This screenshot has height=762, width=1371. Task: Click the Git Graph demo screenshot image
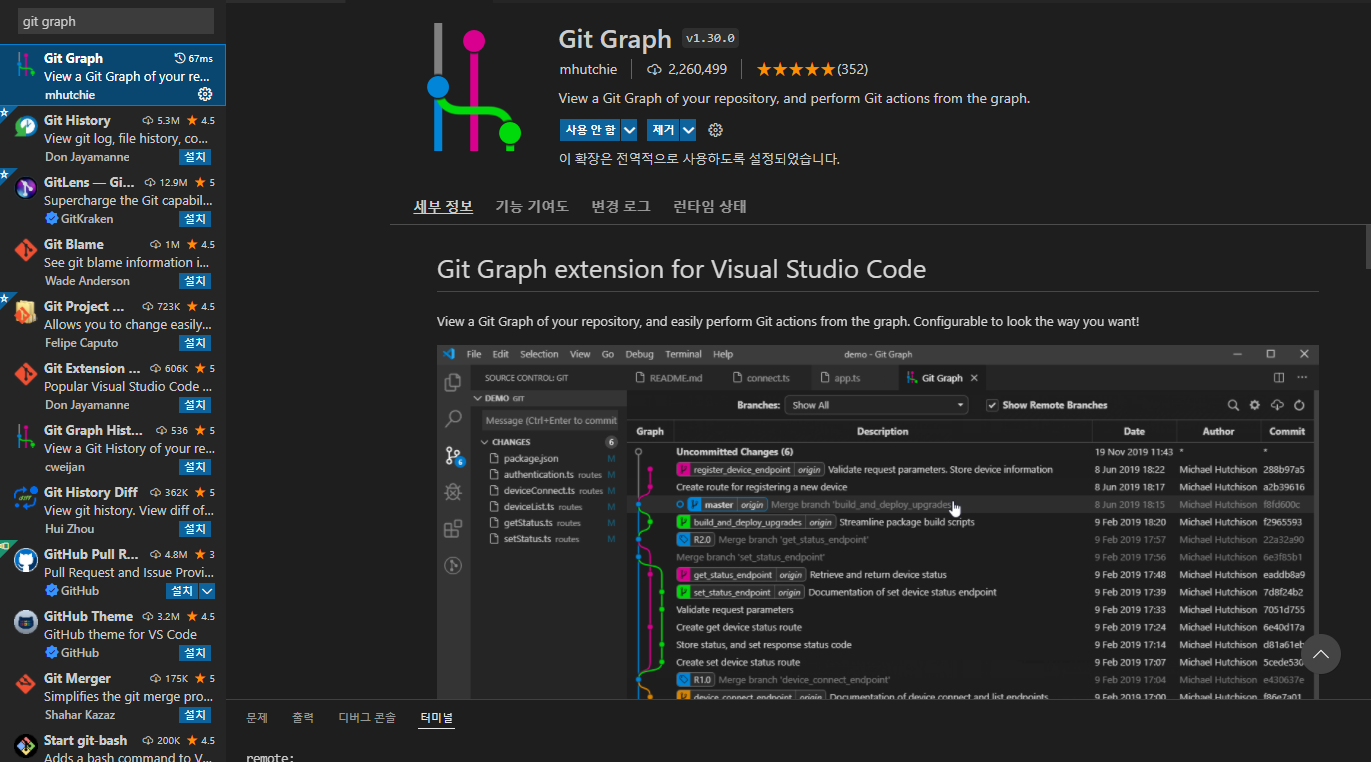pyautogui.click(x=877, y=521)
